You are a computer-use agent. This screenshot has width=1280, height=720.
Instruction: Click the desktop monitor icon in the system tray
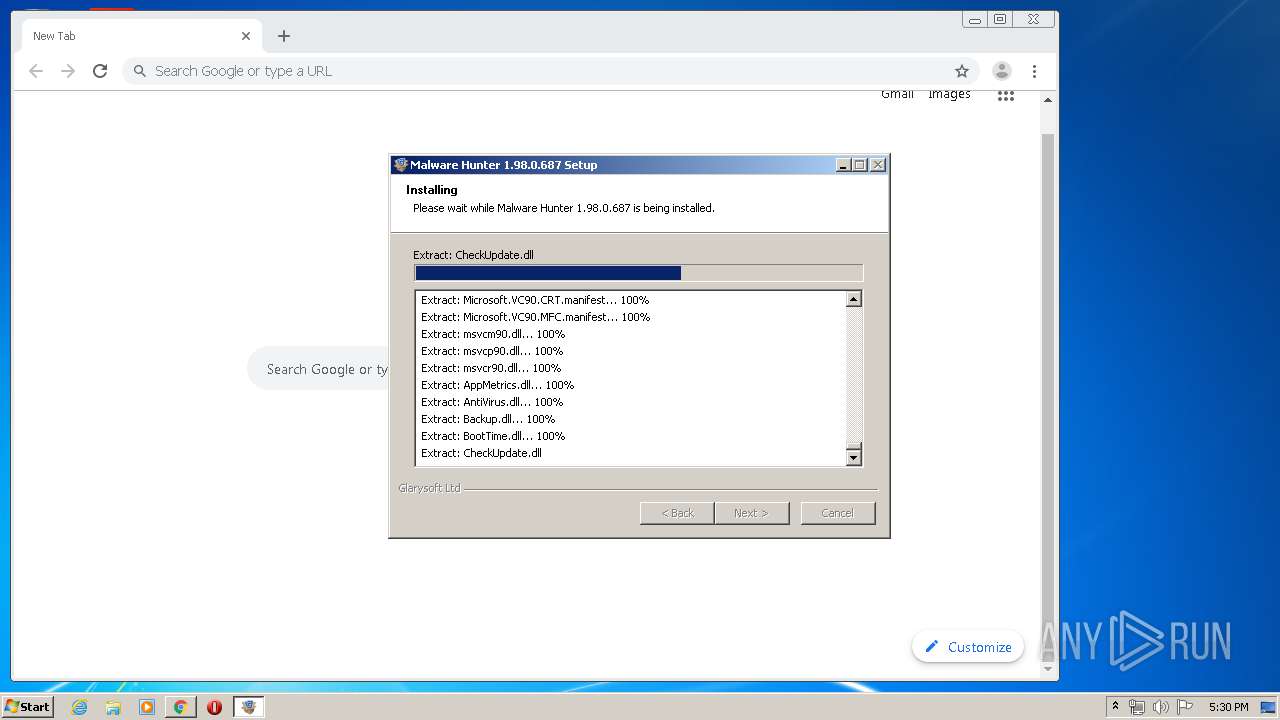pos(1269,707)
